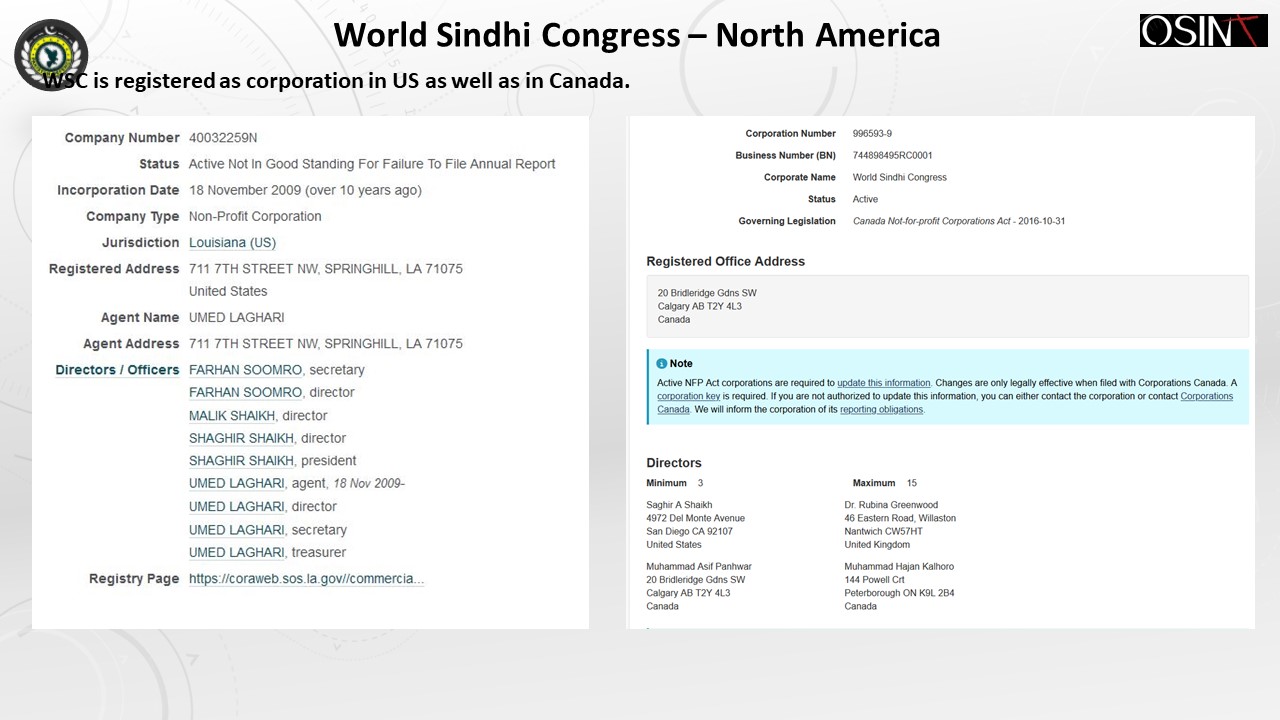
Task: Click corporate name World Sindhi Congress
Action: (899, 178)
